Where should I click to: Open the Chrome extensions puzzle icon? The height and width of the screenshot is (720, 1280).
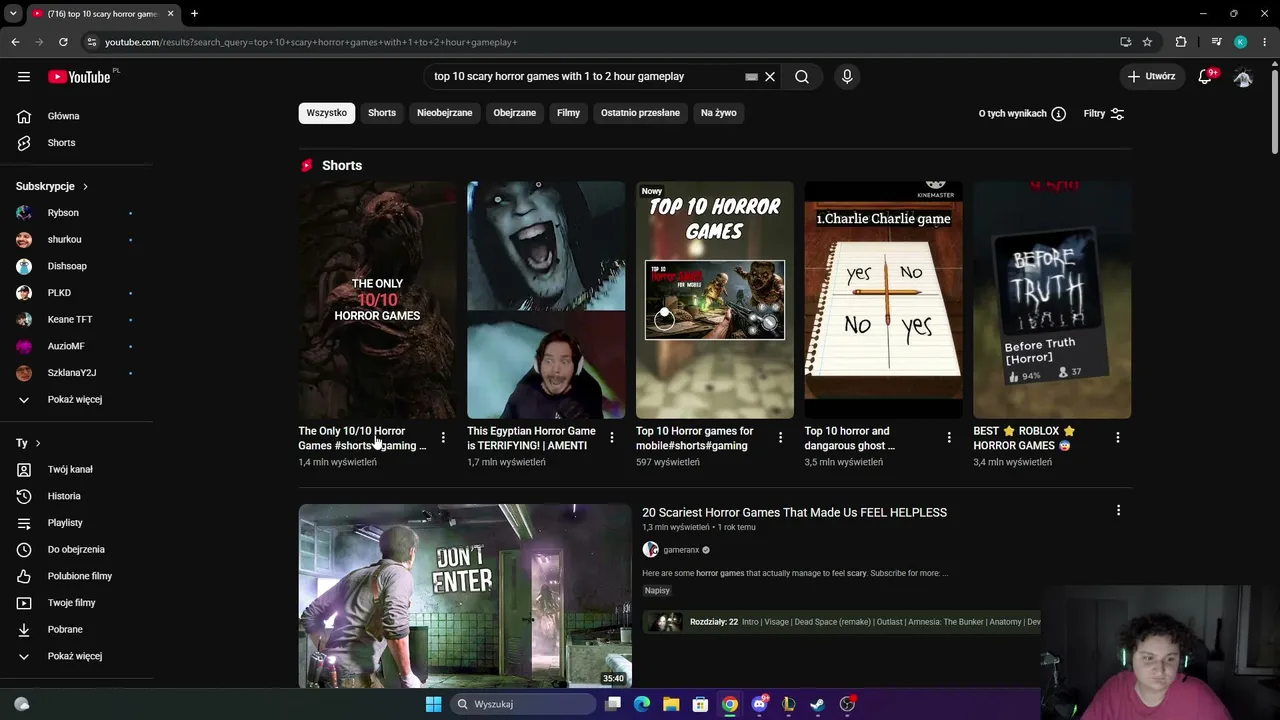pos(1181,42)
